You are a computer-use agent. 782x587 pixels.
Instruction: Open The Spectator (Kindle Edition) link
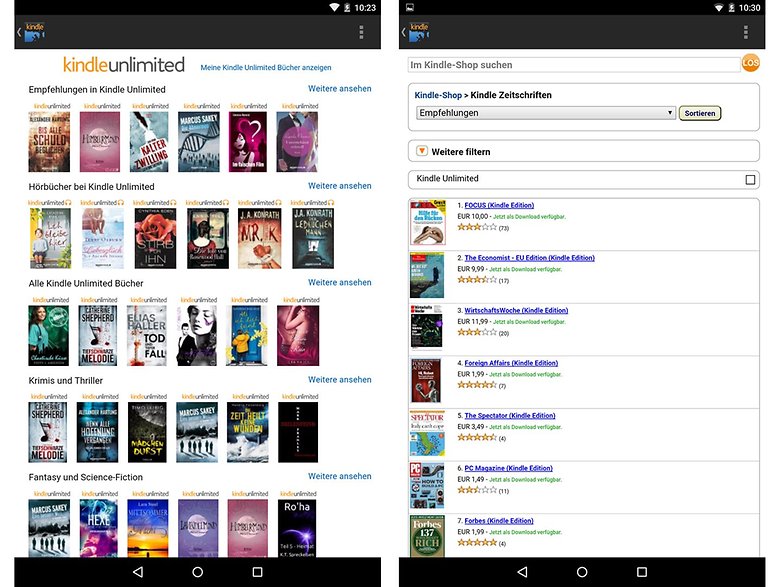point(510,415)
